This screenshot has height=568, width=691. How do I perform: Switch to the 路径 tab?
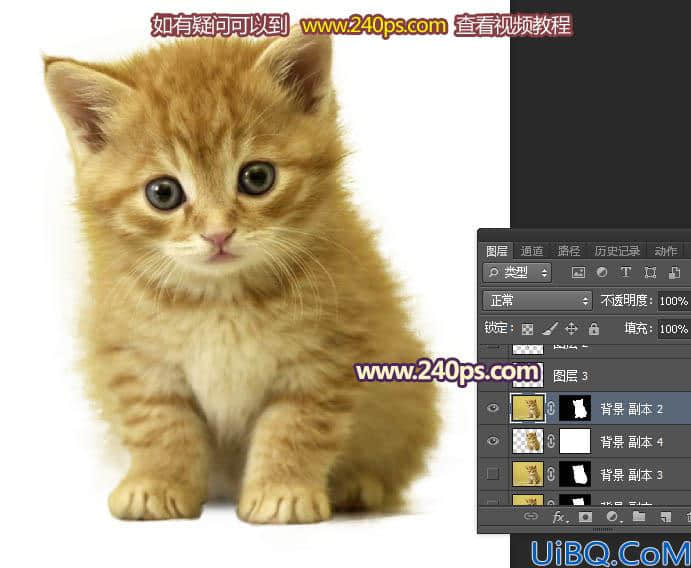coord(568,251)
